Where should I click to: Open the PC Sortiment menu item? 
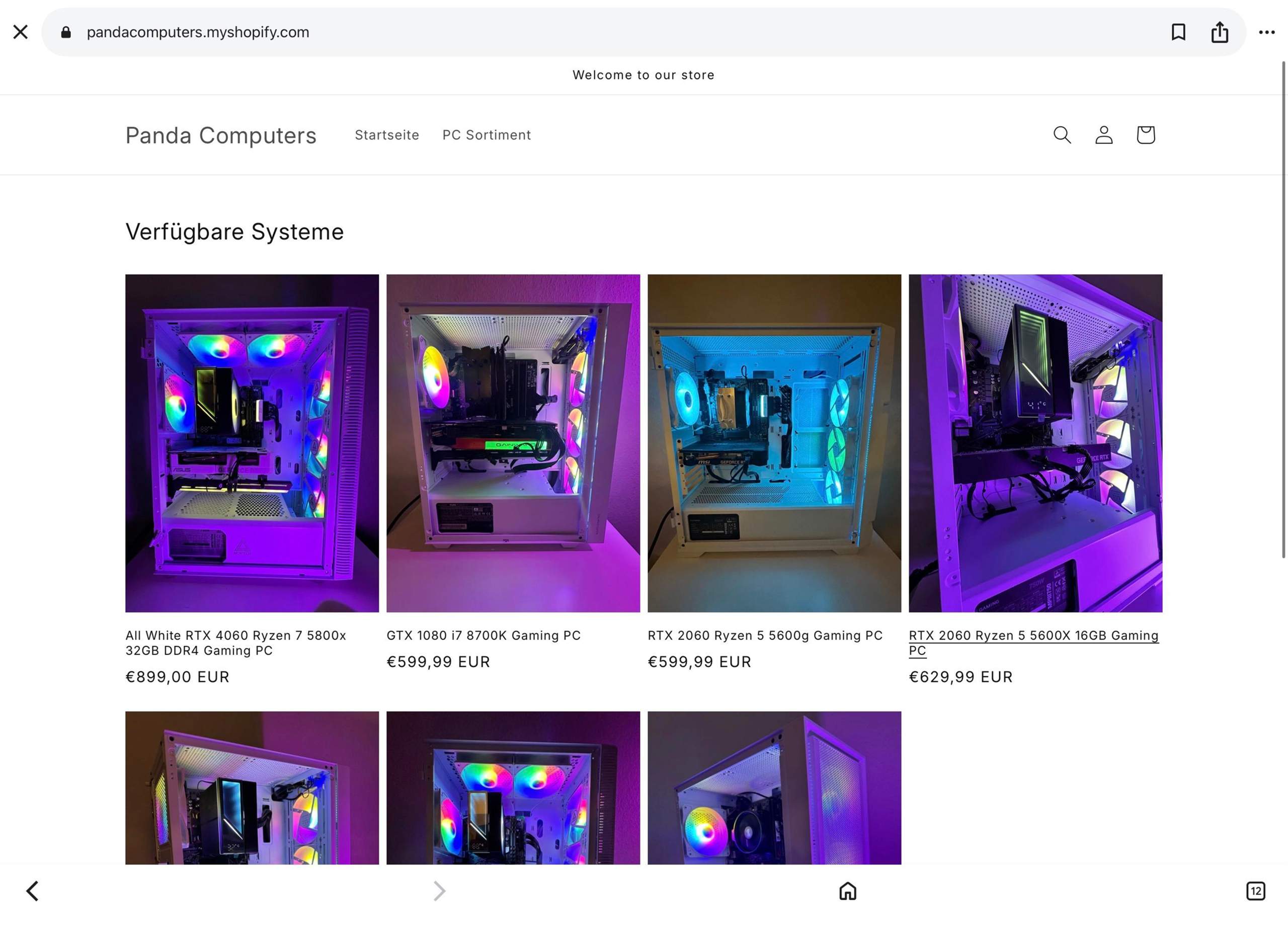point(487,135)
